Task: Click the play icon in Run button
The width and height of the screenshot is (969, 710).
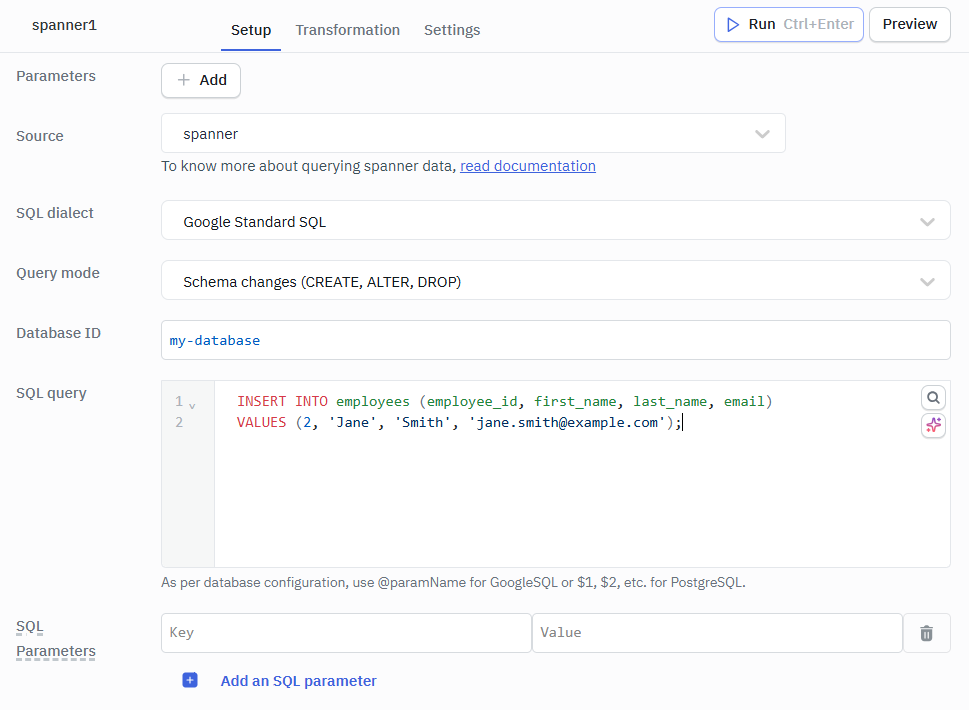Action: pos(733,25)
